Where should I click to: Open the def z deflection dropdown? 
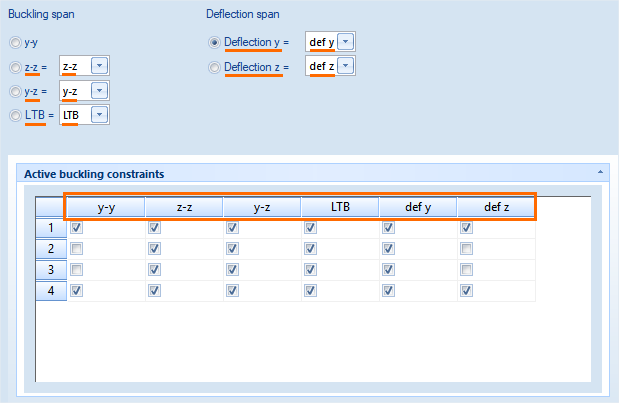coord(345,66)
